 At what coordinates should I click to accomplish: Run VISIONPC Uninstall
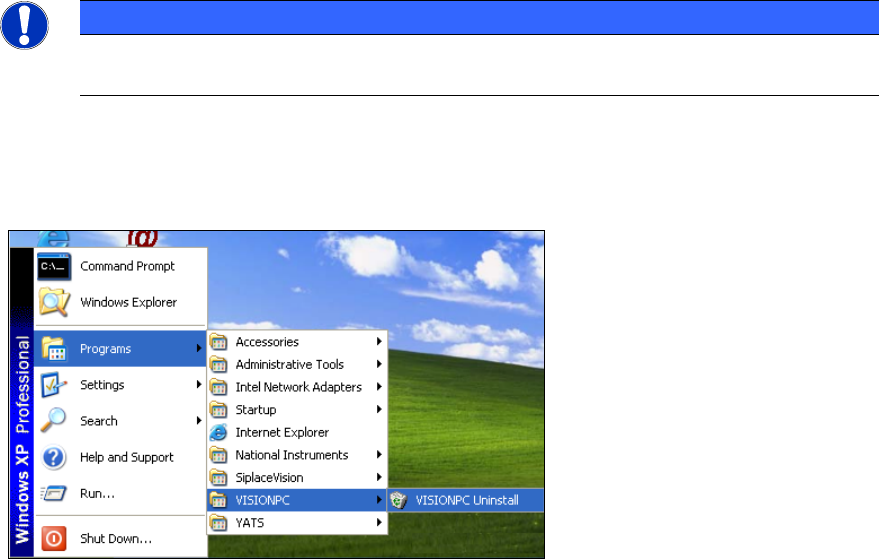(466, 500)
